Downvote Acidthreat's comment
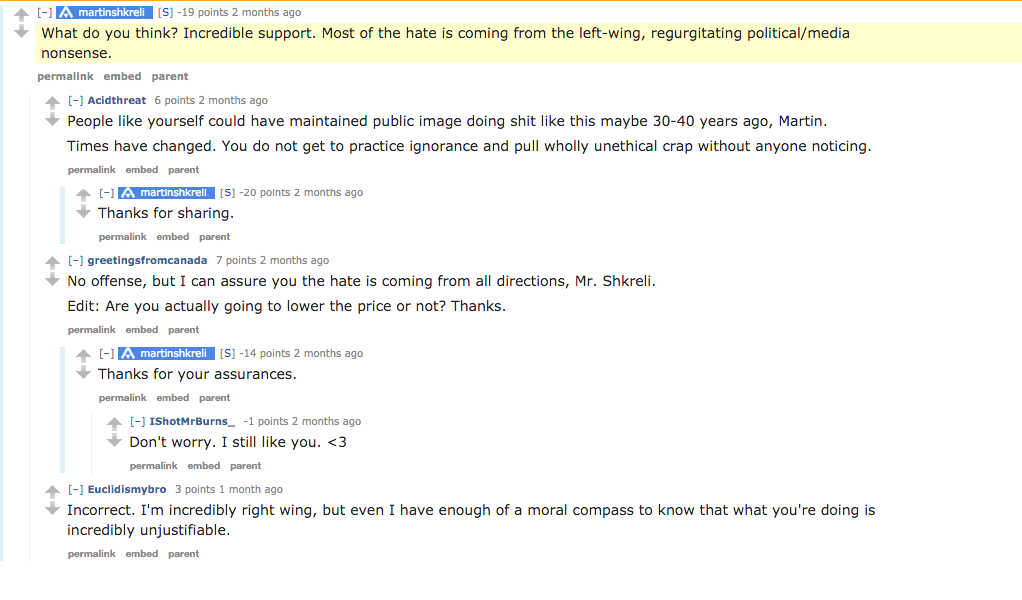Viewport: 1022px width, 600px height. (x=52, y=119)
